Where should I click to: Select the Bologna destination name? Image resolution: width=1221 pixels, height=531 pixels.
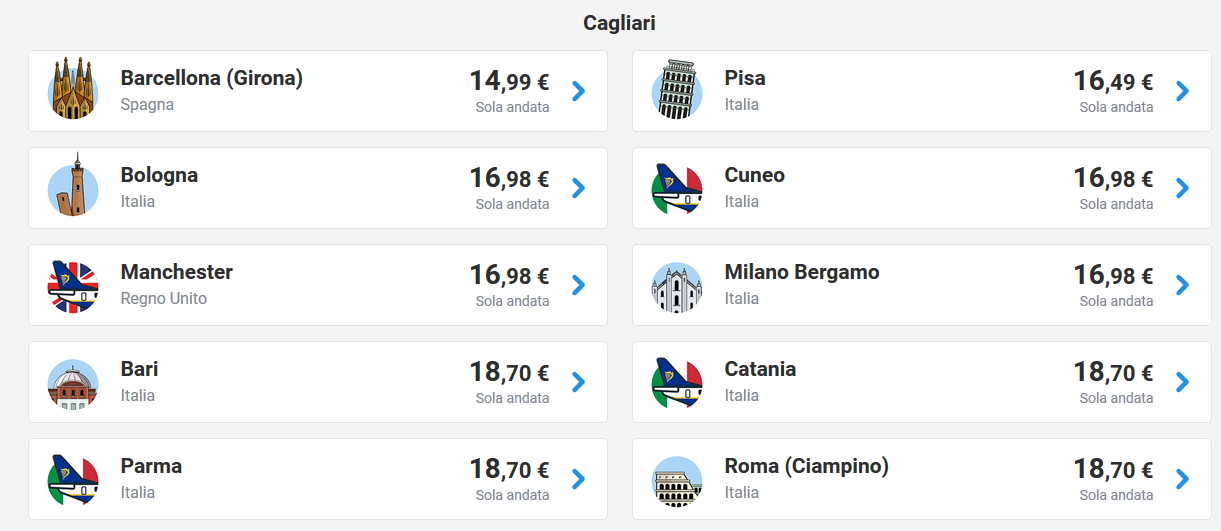pos(159,175)
